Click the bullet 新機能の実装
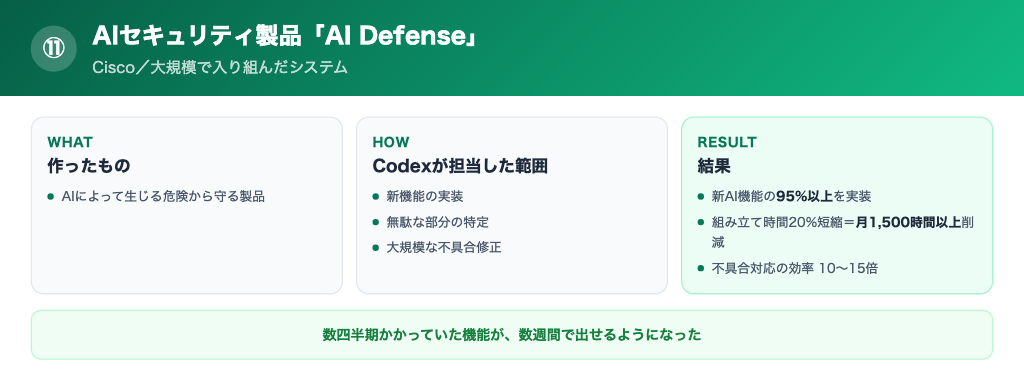 tap(424, 196)
